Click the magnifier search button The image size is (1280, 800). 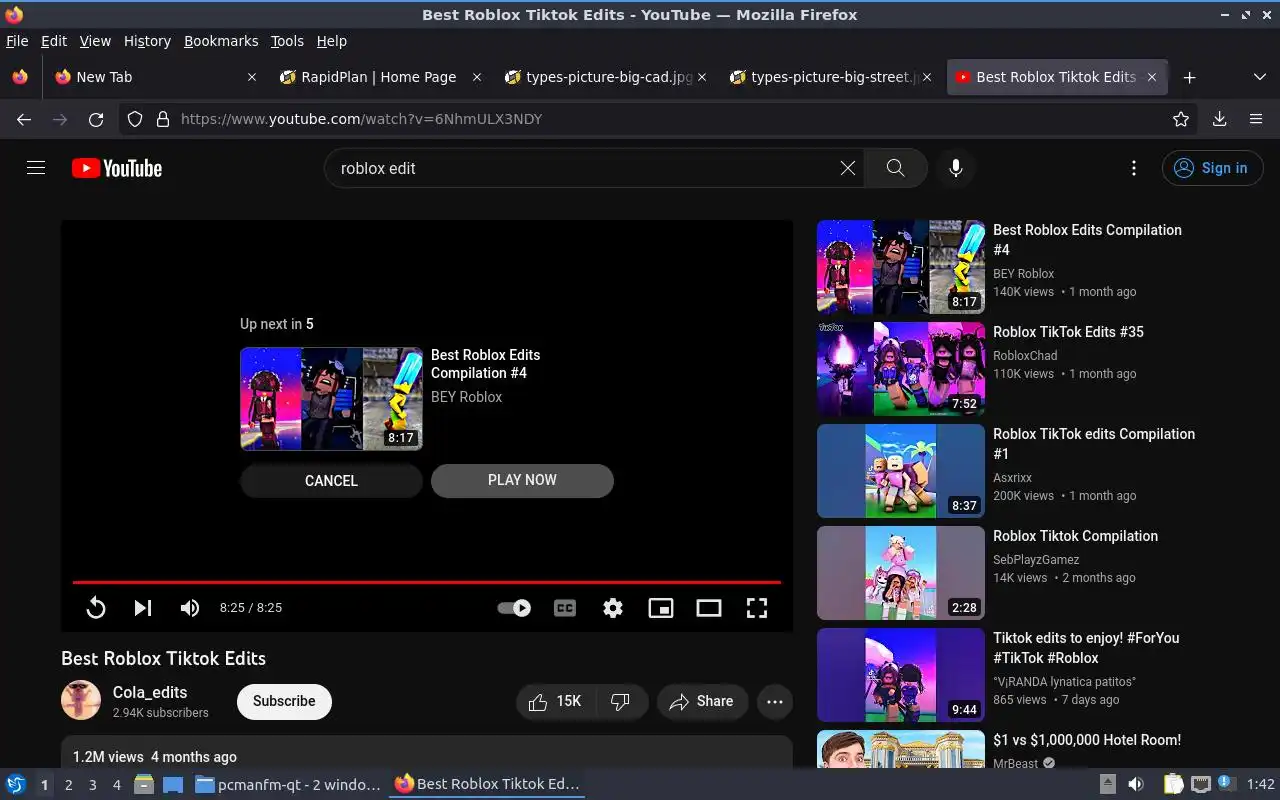[895, 168]
